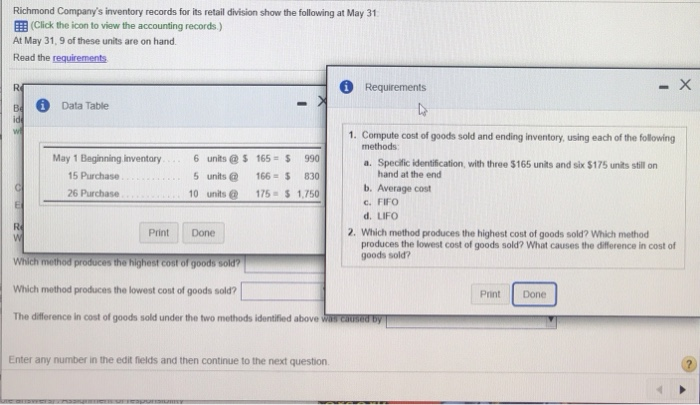700x405 pixels.
Task: Print the Requirements dialog
Action: [x=490, y=294]
